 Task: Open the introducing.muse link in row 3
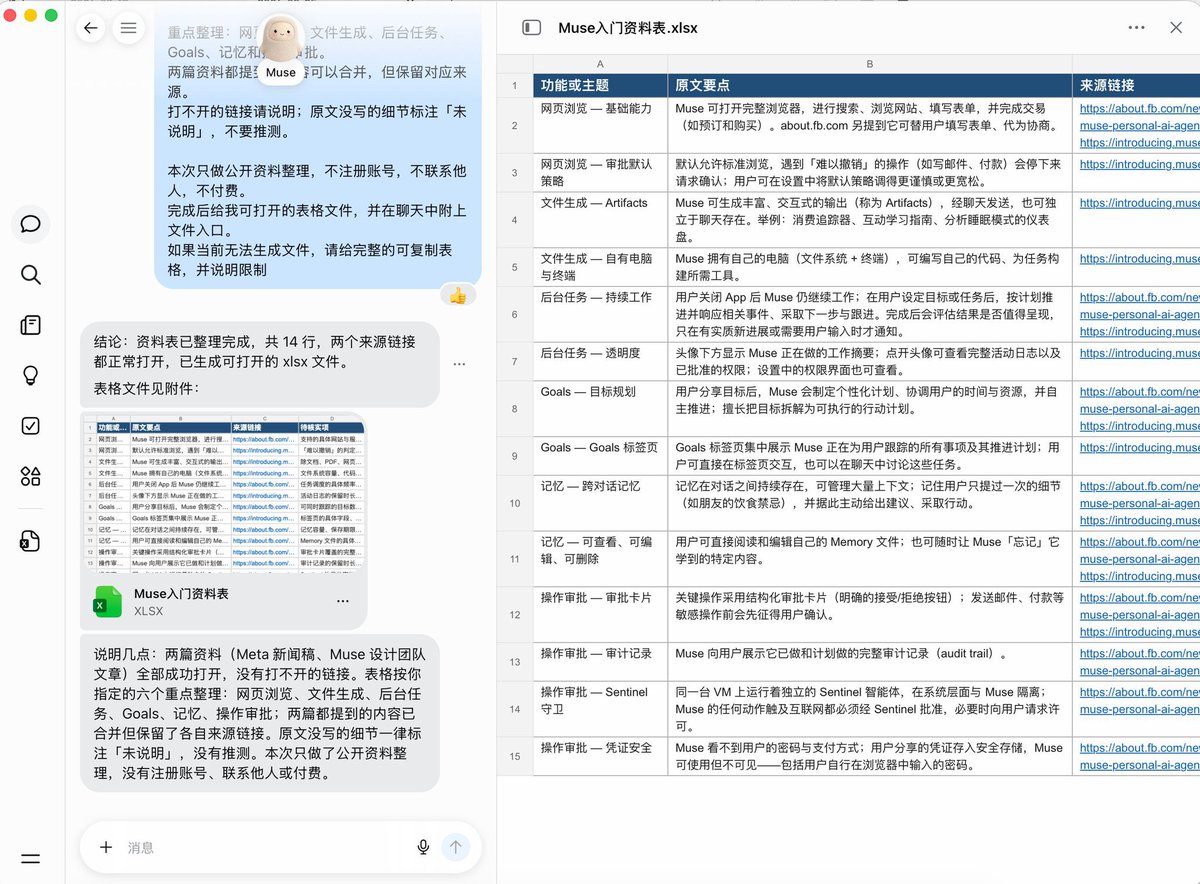[1139, 164]
